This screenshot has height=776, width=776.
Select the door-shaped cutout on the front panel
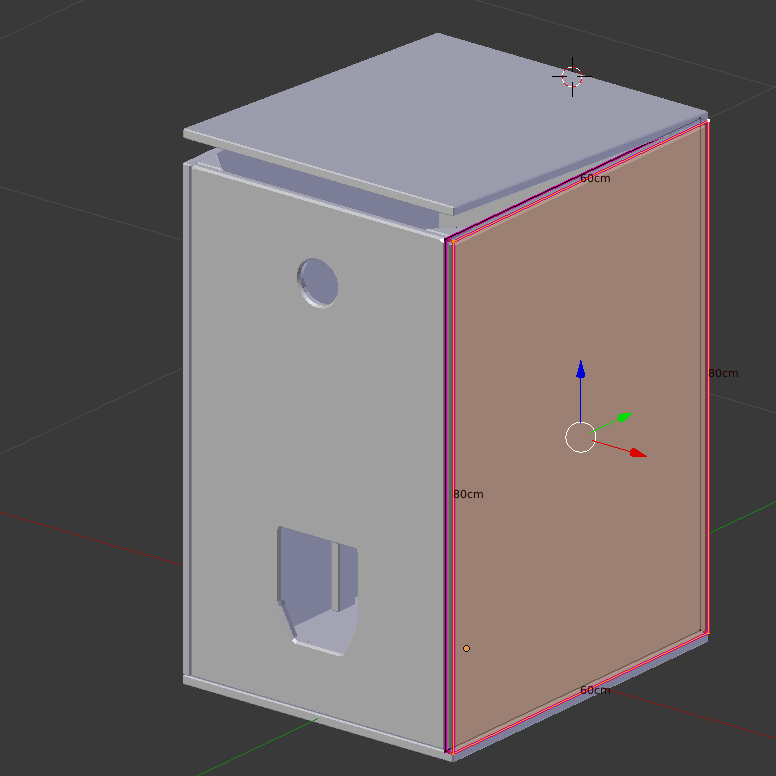pos(317,591)
